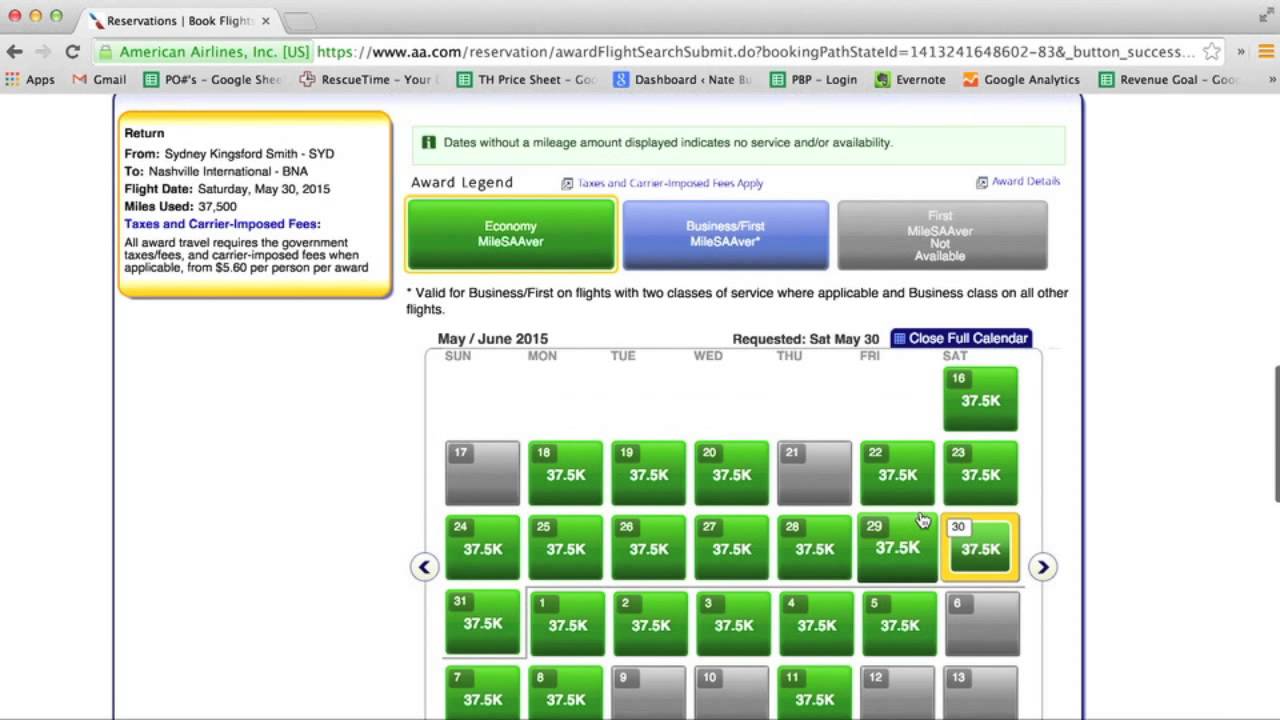
Task: Open the PO#'s Google Sheet bookmark
Action: tap(212, 80)
